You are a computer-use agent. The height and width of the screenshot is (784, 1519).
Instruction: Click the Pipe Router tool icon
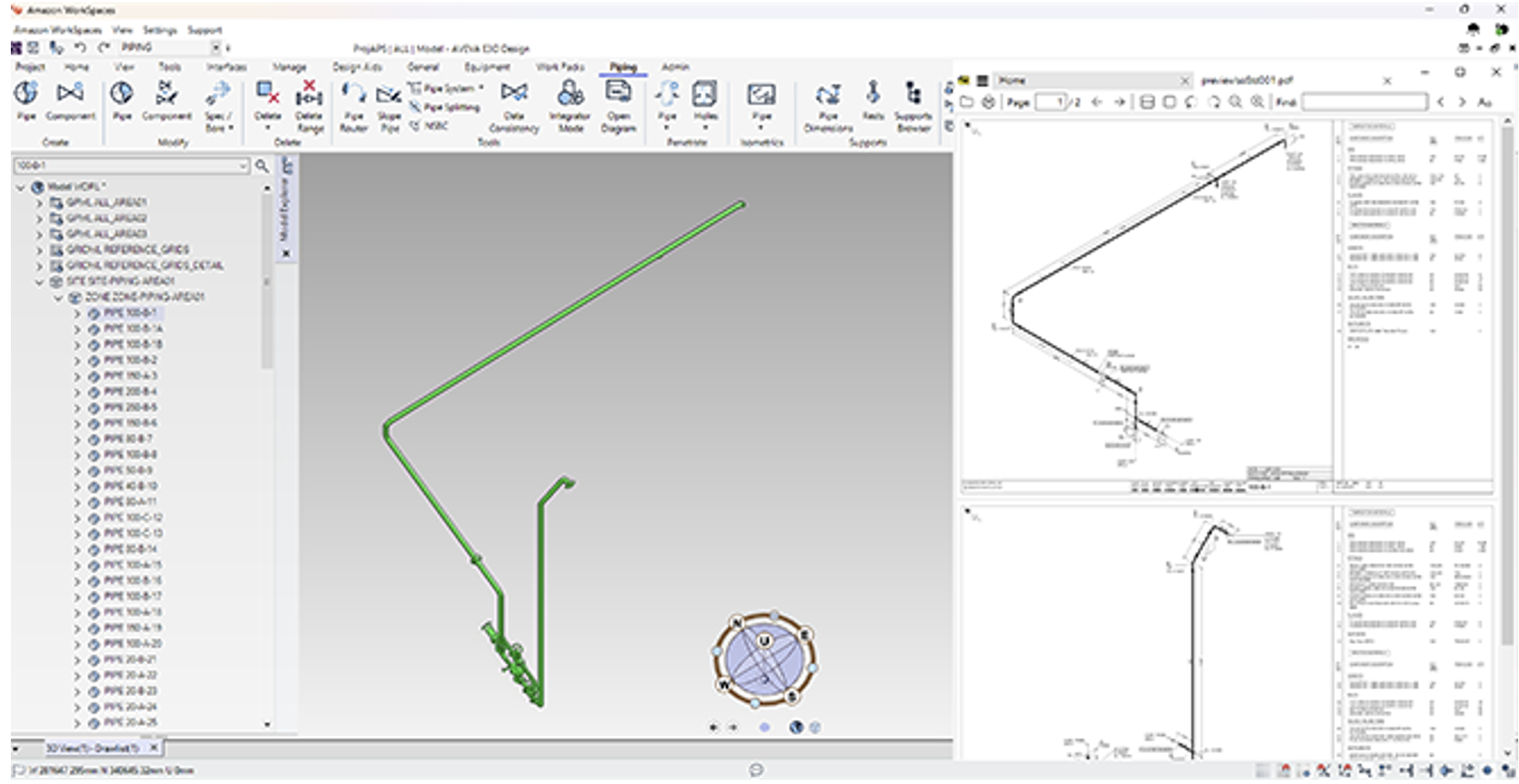[353, 106]
